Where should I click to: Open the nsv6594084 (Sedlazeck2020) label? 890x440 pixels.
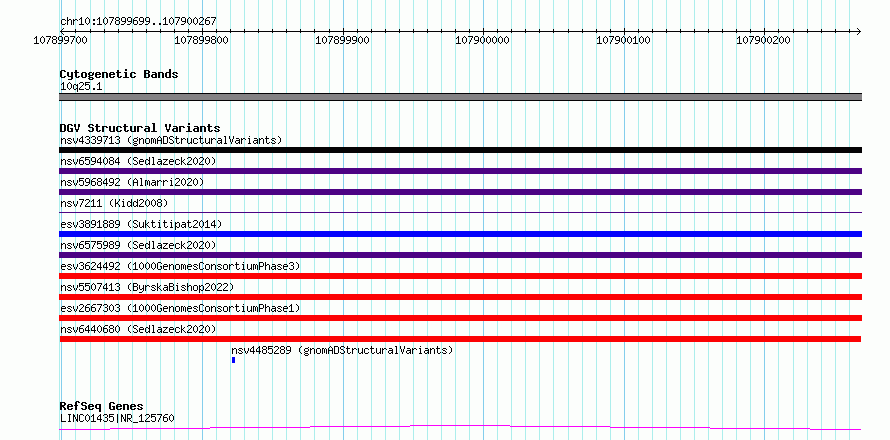pos(138,161)
